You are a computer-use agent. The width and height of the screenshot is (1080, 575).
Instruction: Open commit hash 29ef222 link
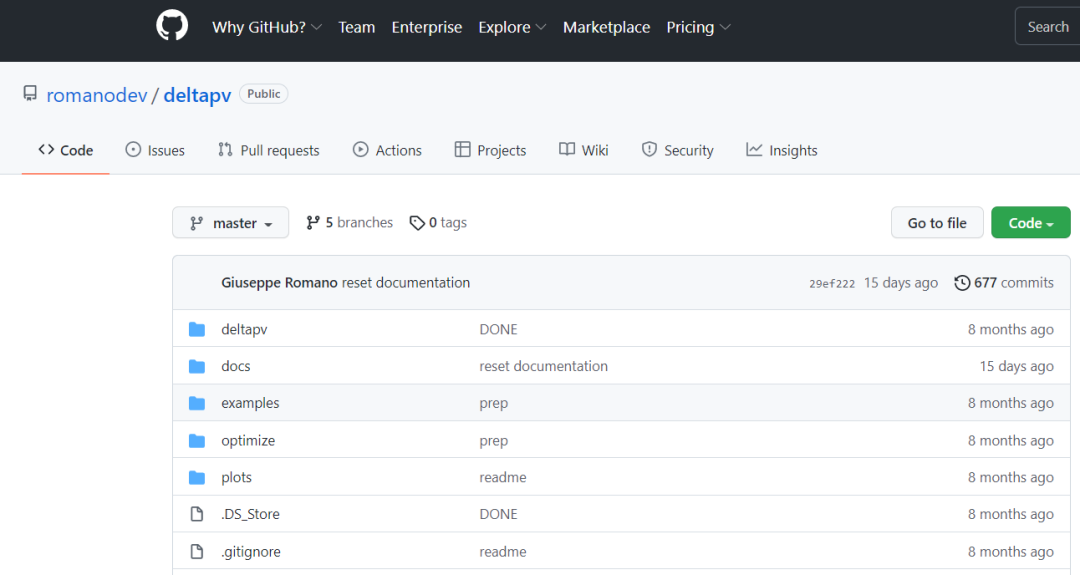(x=832, y=283)
